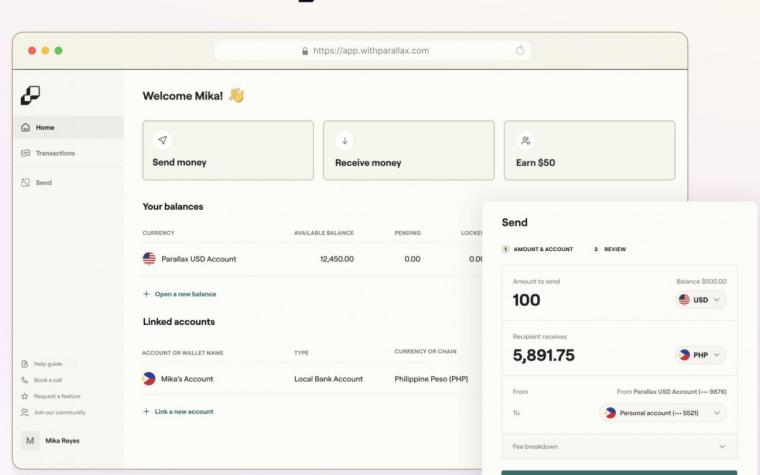Click the Balance $500.00 label
Image resolution: width=760 pixels, height=475 pixels.
(701, 282)
